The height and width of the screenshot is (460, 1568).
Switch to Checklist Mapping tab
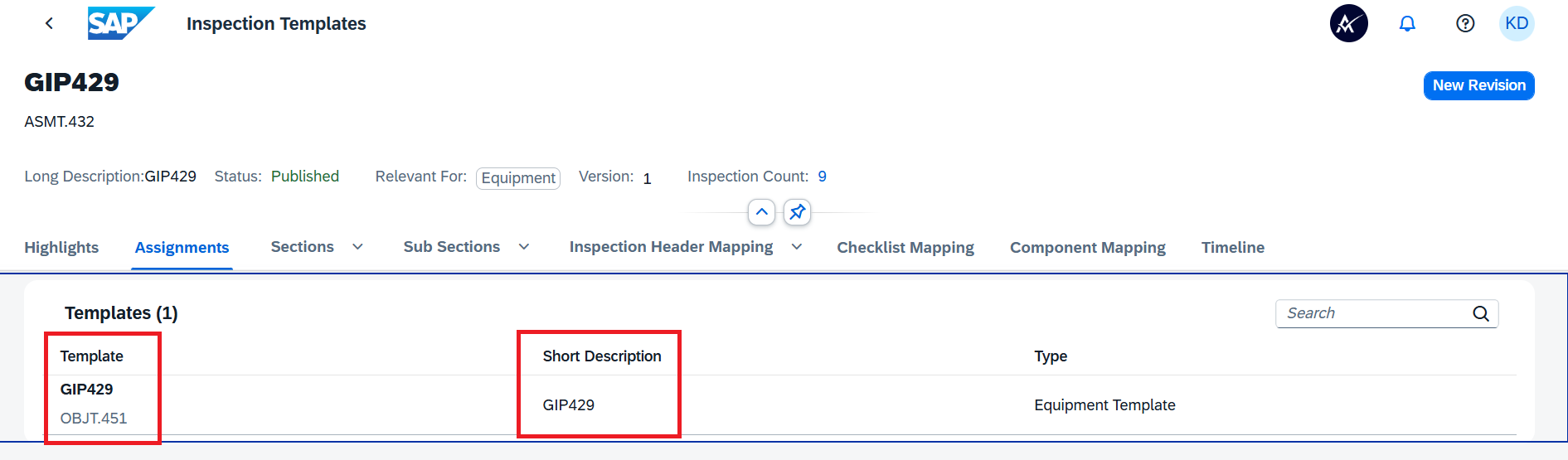905,247
